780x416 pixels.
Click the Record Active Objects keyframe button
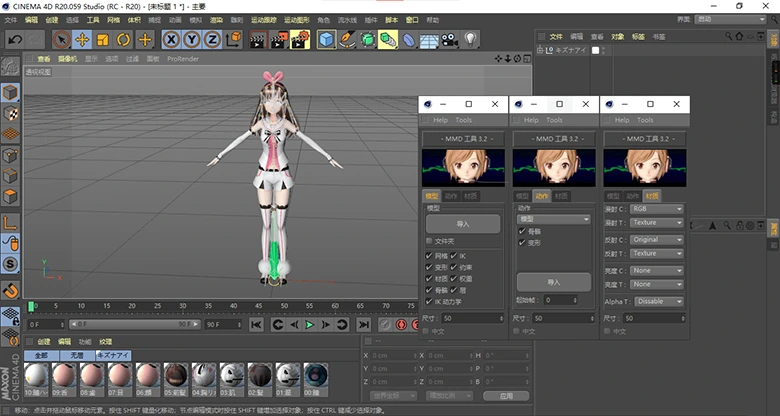[x=400, y=325]
